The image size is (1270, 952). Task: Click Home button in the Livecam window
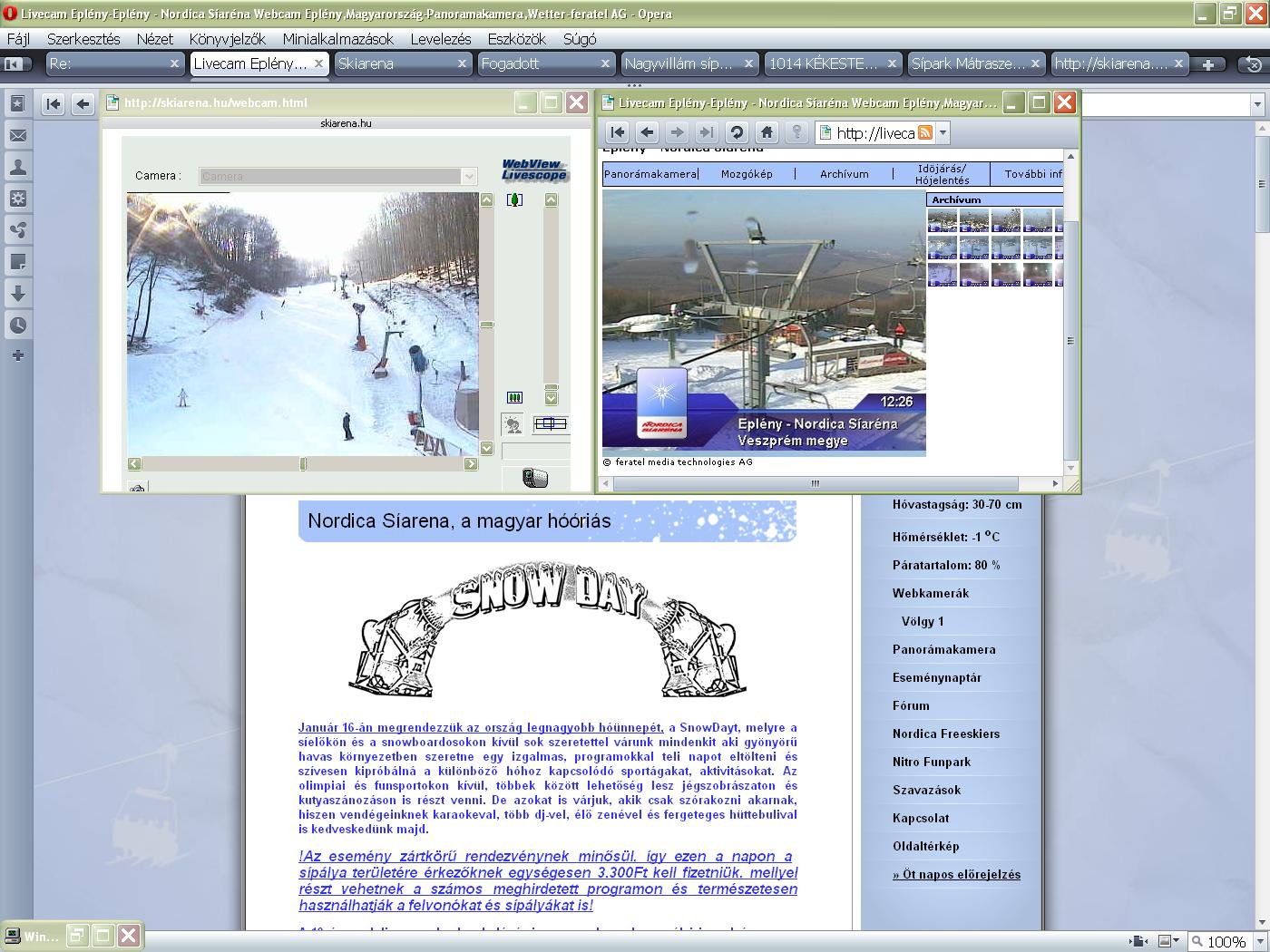point(767,132)
